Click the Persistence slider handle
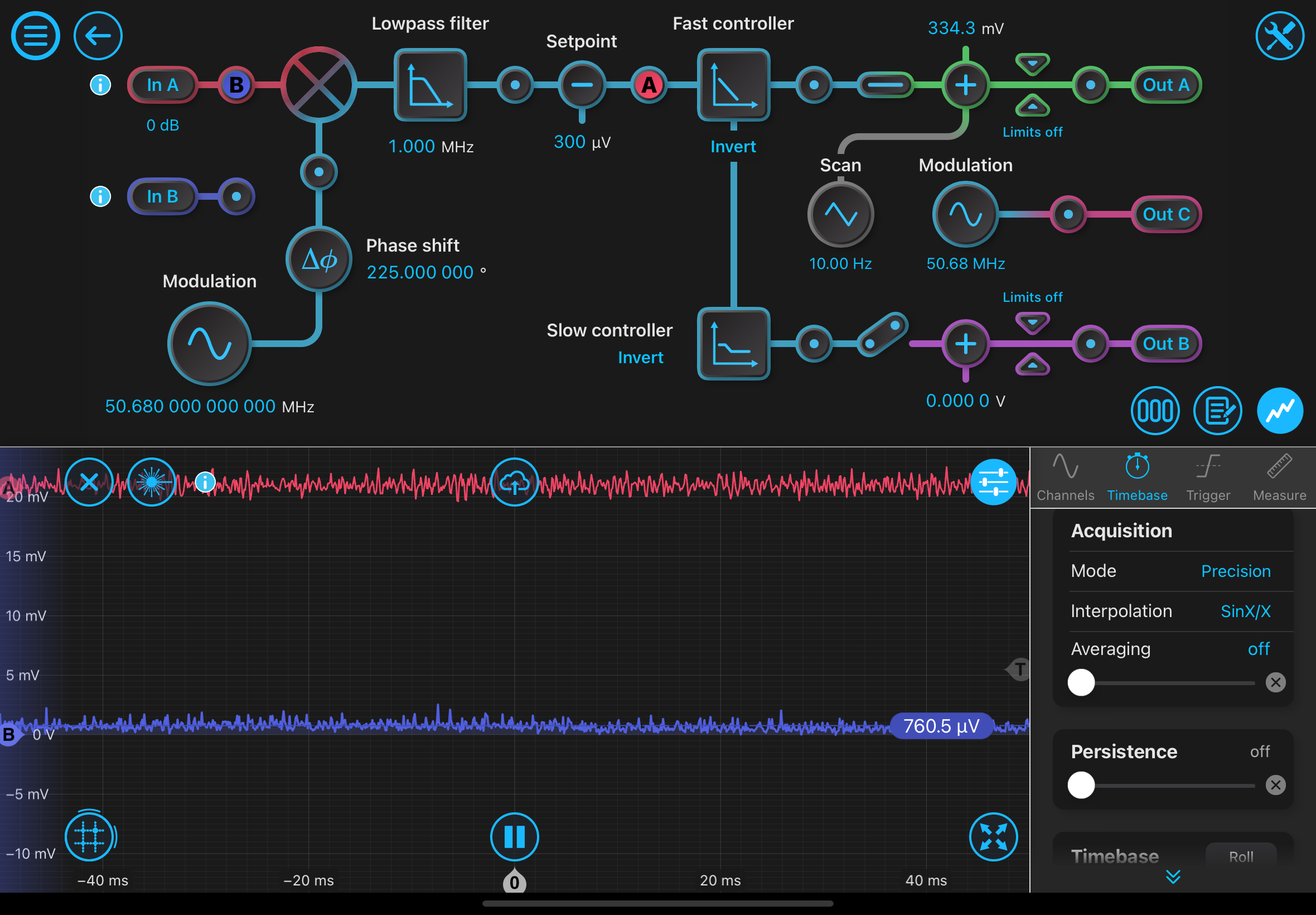The height and width of the screenshot is (915, 1316). click(1081, 785)
